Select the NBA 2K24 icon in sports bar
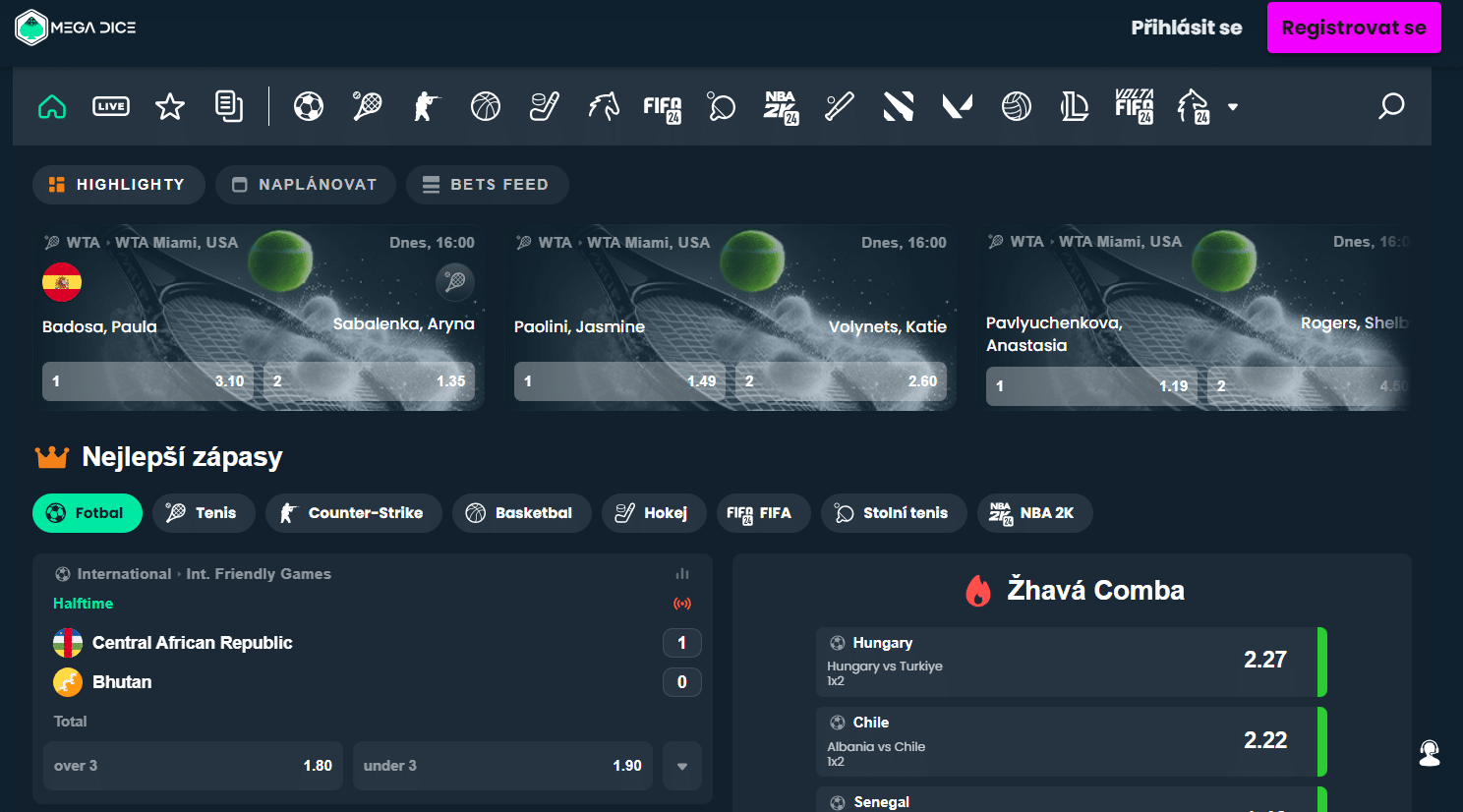 point(781,107)
